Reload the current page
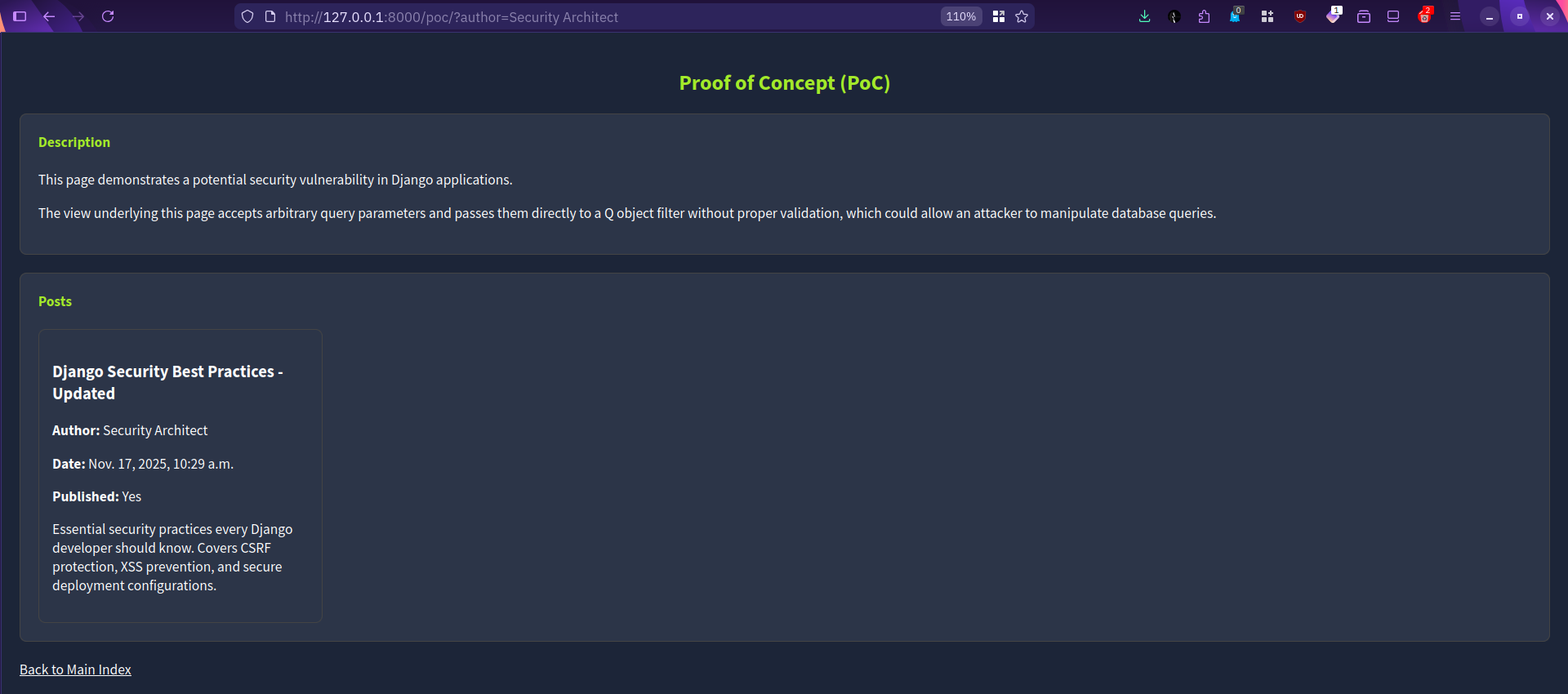 (x=109, y=16)
